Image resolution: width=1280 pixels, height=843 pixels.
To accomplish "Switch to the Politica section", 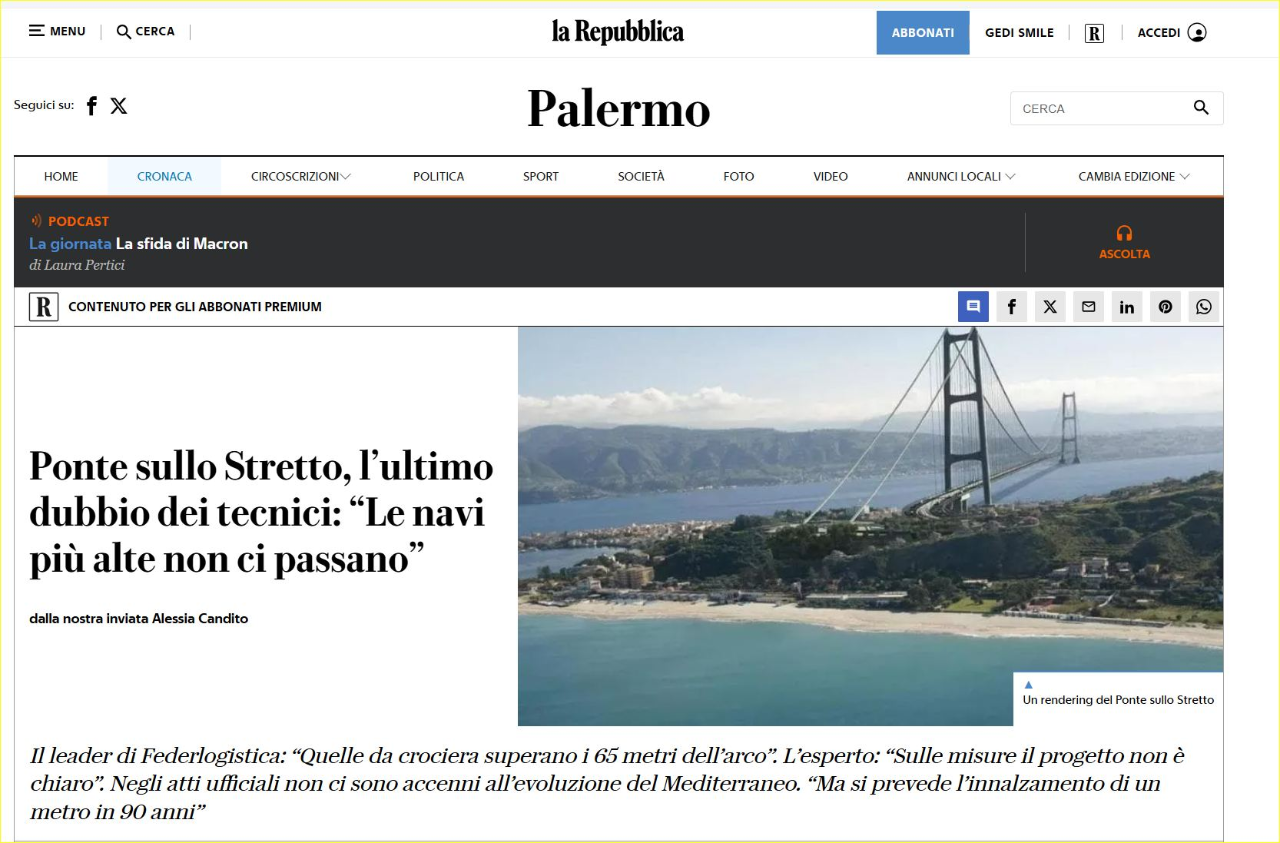I will click(438, 176).
